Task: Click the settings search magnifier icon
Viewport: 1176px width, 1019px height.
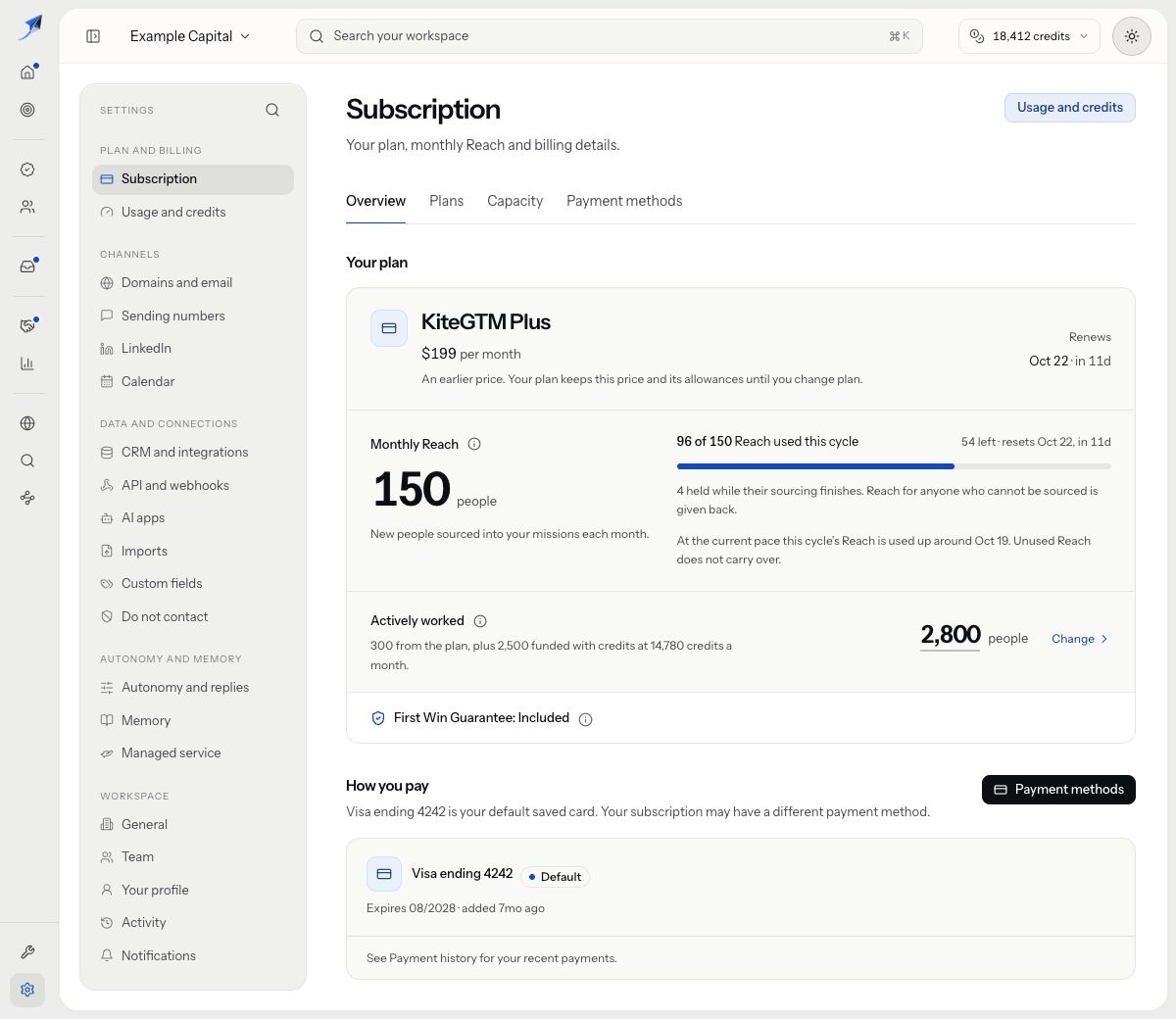Action: coord(272,110)
